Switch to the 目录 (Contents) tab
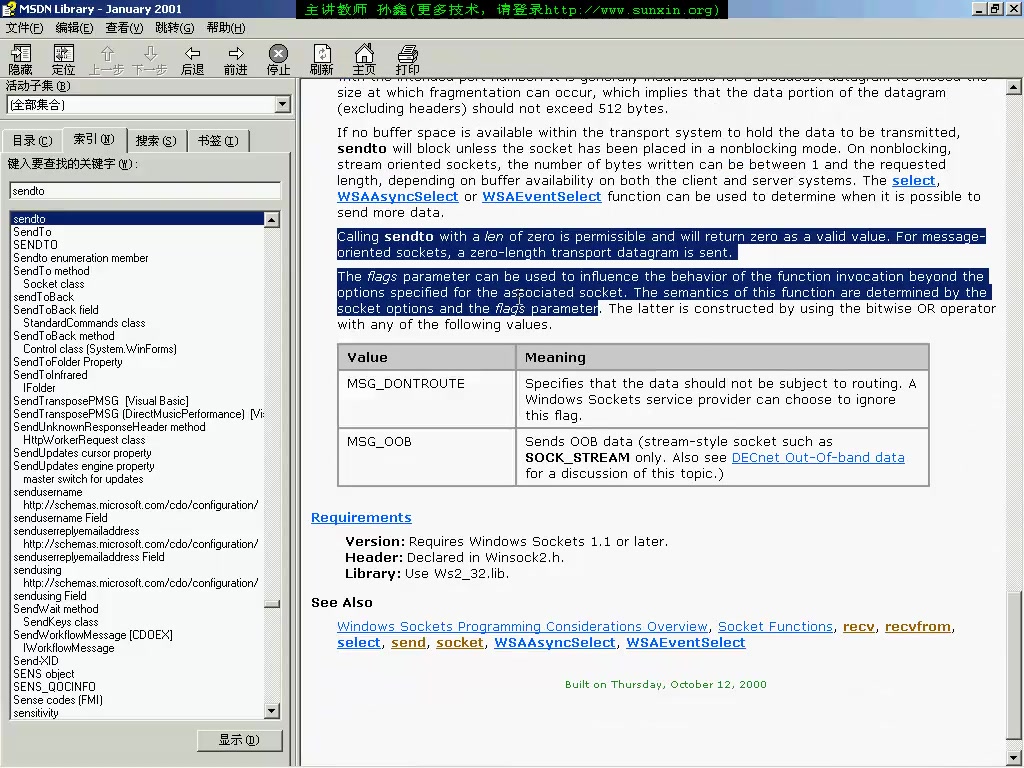 (31, 140)
